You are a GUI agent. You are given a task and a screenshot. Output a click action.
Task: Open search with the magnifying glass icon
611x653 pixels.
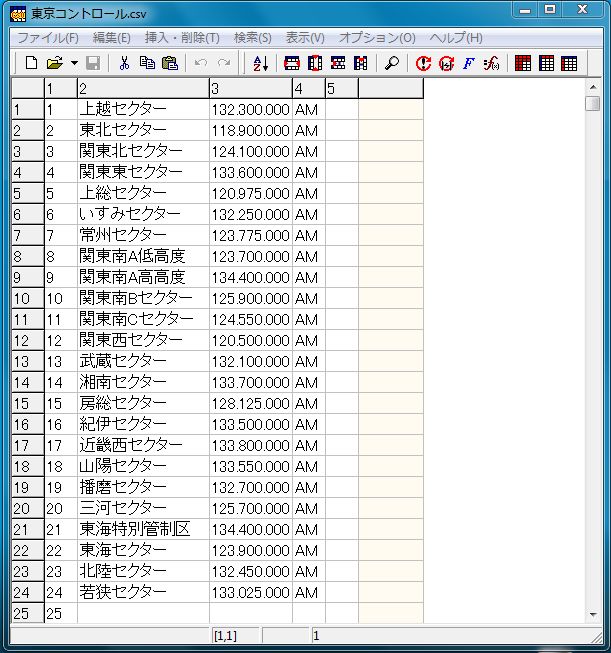392,63
